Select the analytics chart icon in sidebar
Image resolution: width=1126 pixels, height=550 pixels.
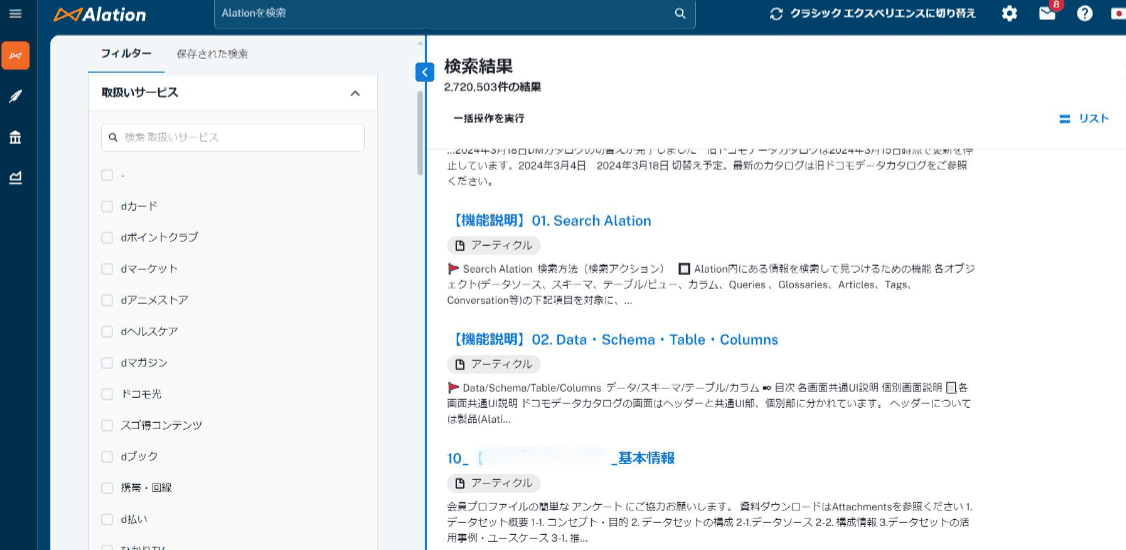pyautogui.click(x=15, y=178)
